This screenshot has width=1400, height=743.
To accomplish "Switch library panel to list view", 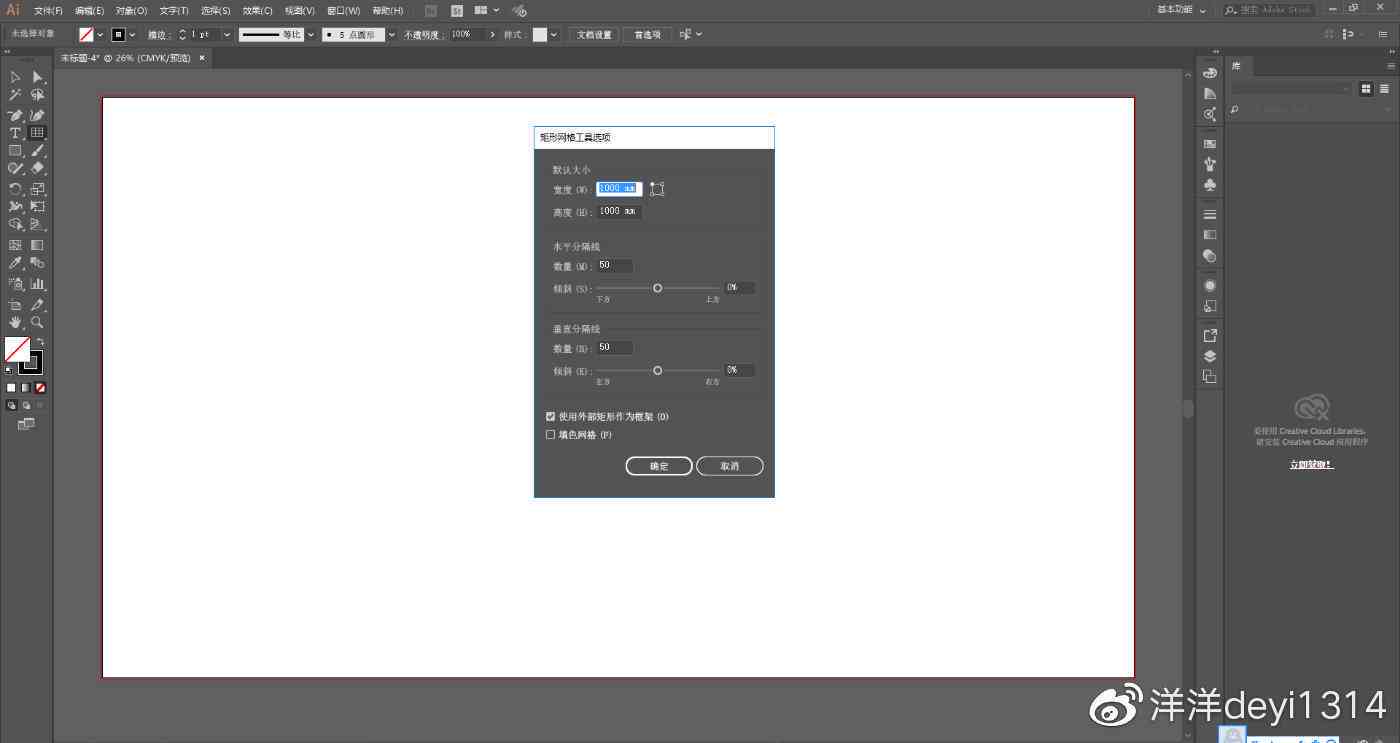I will point(1385,89).
